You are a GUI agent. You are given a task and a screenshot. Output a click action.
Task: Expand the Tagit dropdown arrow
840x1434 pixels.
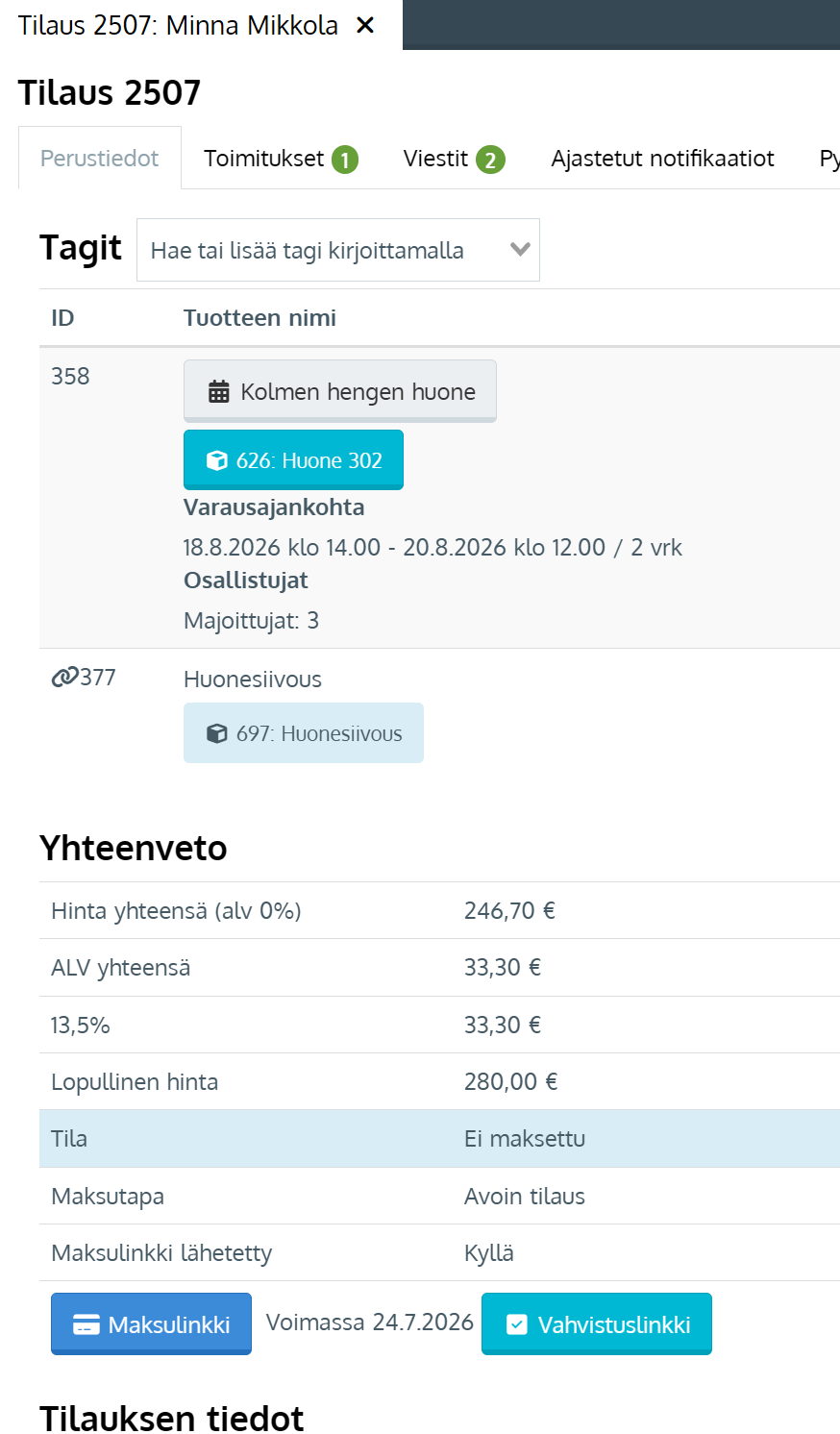[x=520, y=250]
